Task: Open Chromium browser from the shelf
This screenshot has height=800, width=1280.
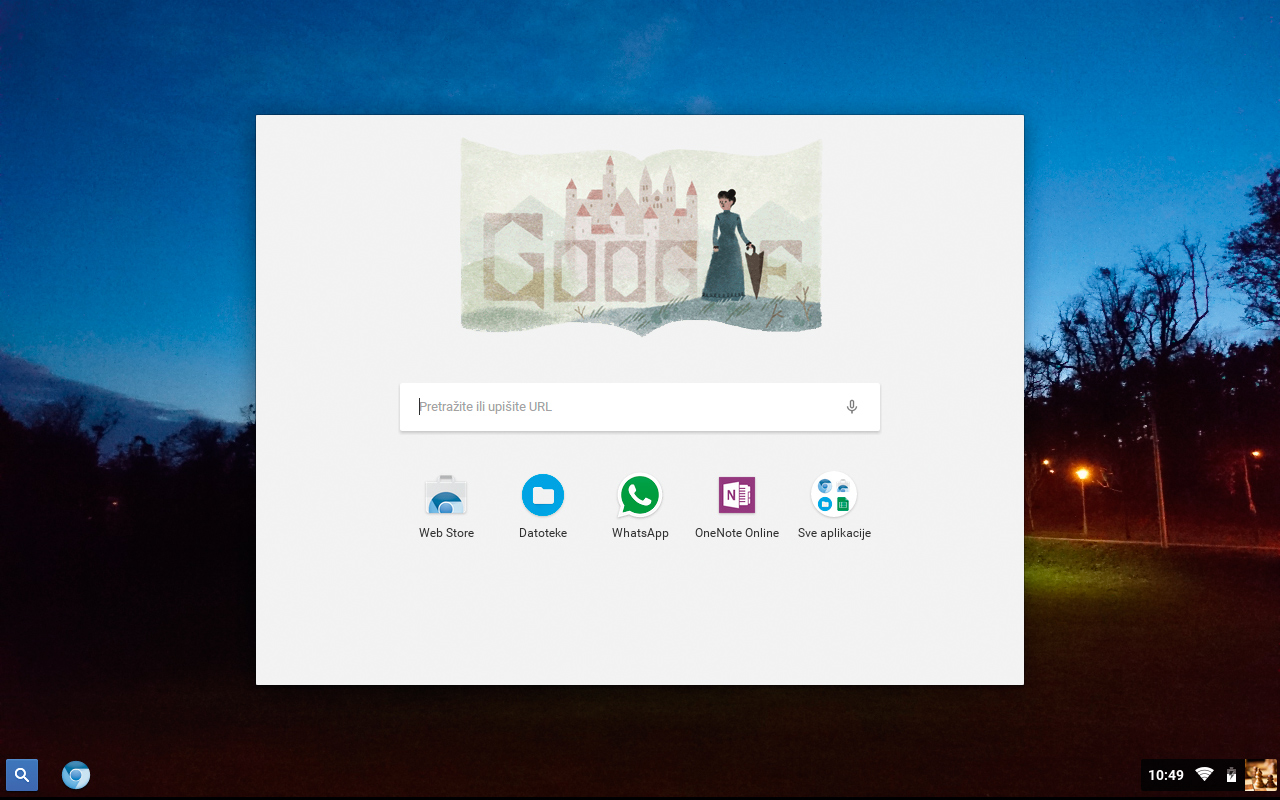Action: coord(75,774)
